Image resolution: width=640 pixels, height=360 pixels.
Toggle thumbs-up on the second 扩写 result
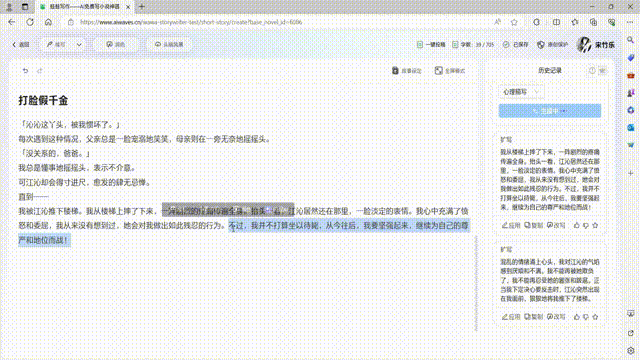pos(577,316)
